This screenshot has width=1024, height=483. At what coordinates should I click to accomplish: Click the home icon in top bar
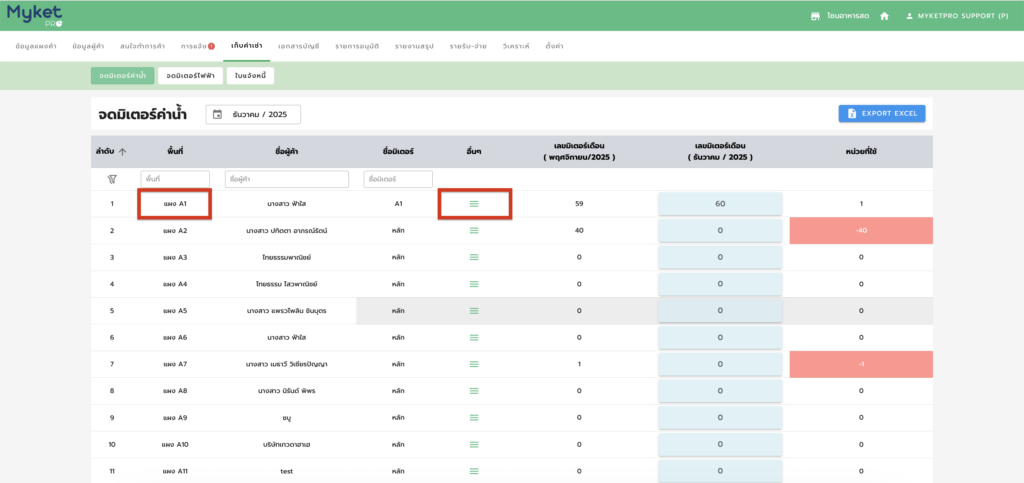pos(884,16)
